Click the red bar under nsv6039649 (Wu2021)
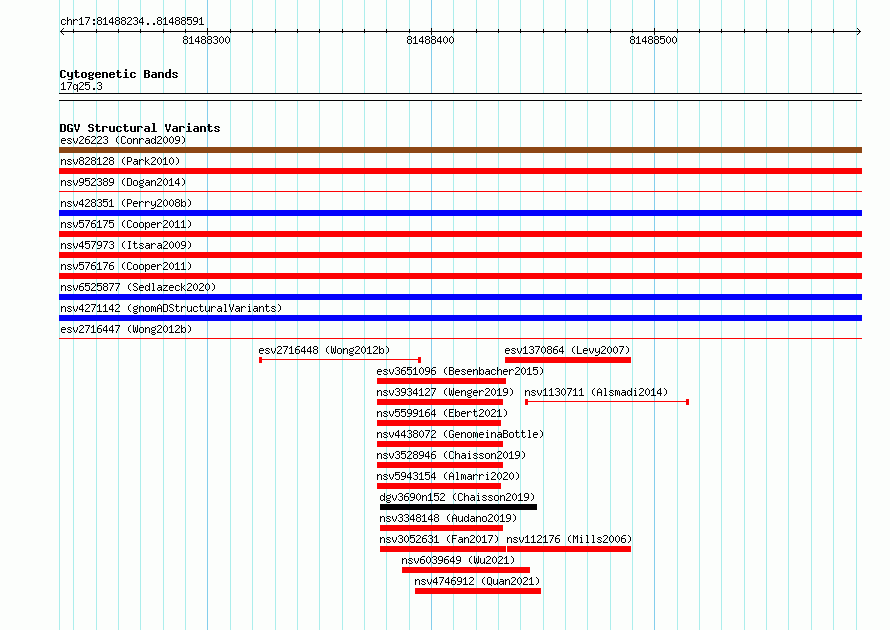The height and width of the screenshot is (630, 890). point(466,570)
